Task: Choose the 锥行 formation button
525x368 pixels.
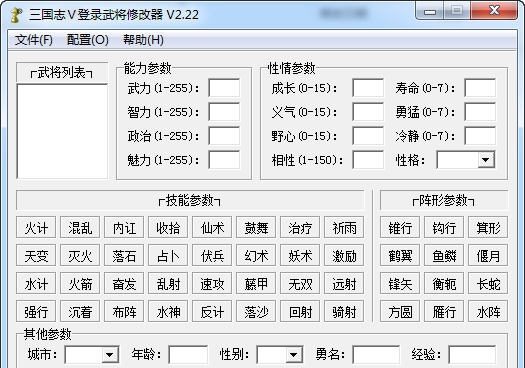Action: coord(400,228)
